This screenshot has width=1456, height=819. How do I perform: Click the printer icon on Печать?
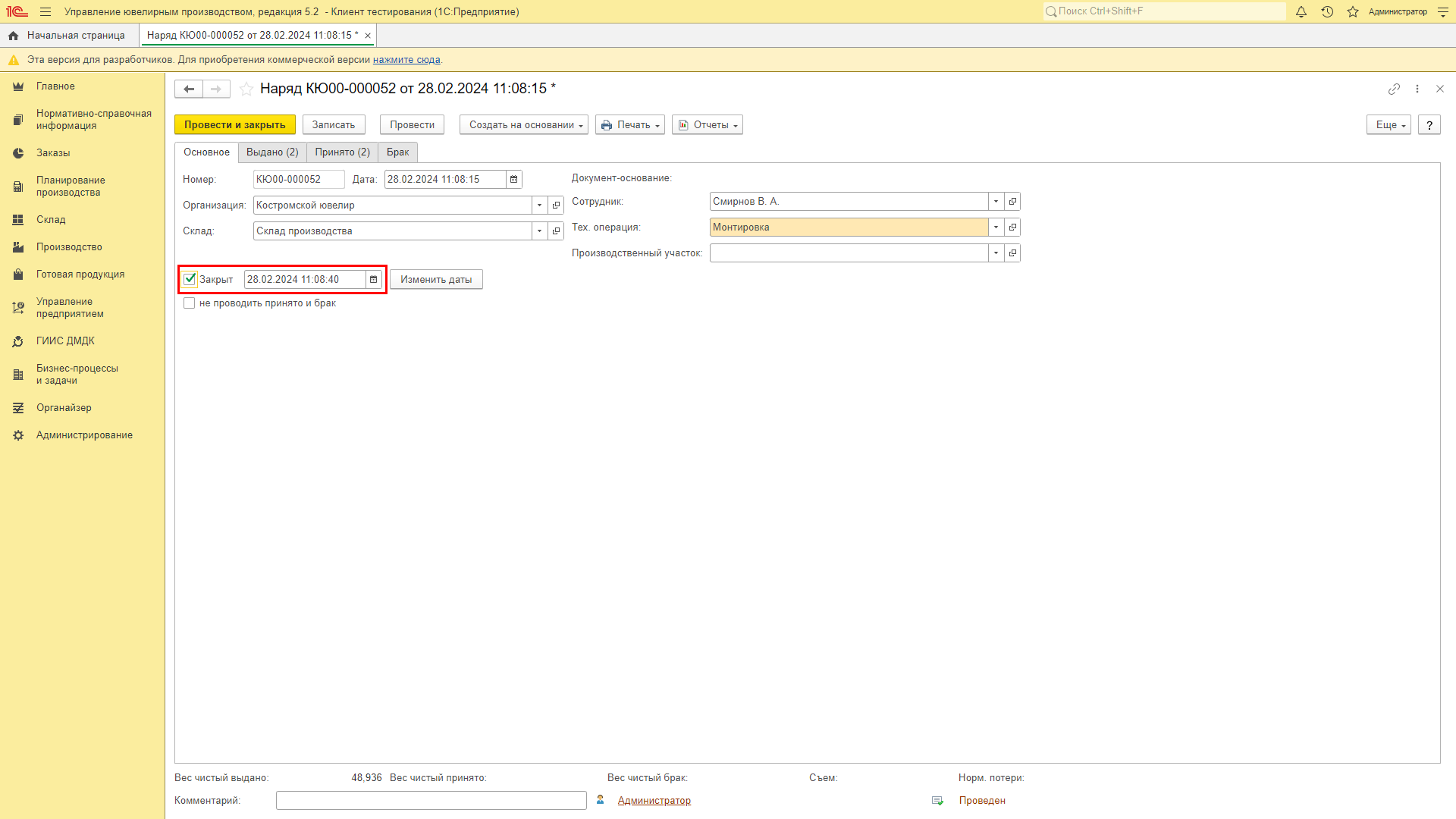[x=607, y=125]
